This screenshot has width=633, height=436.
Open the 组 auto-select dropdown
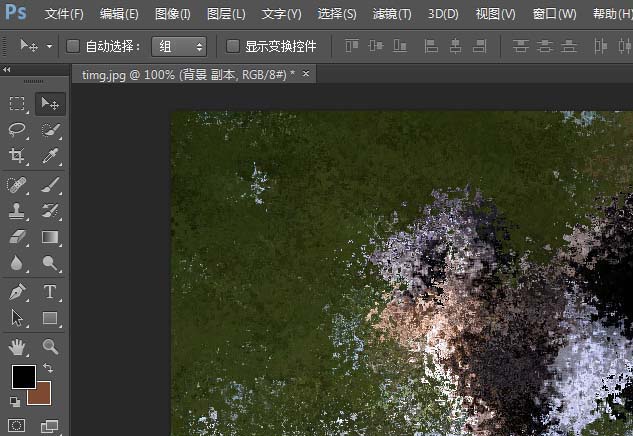point(179,46)
